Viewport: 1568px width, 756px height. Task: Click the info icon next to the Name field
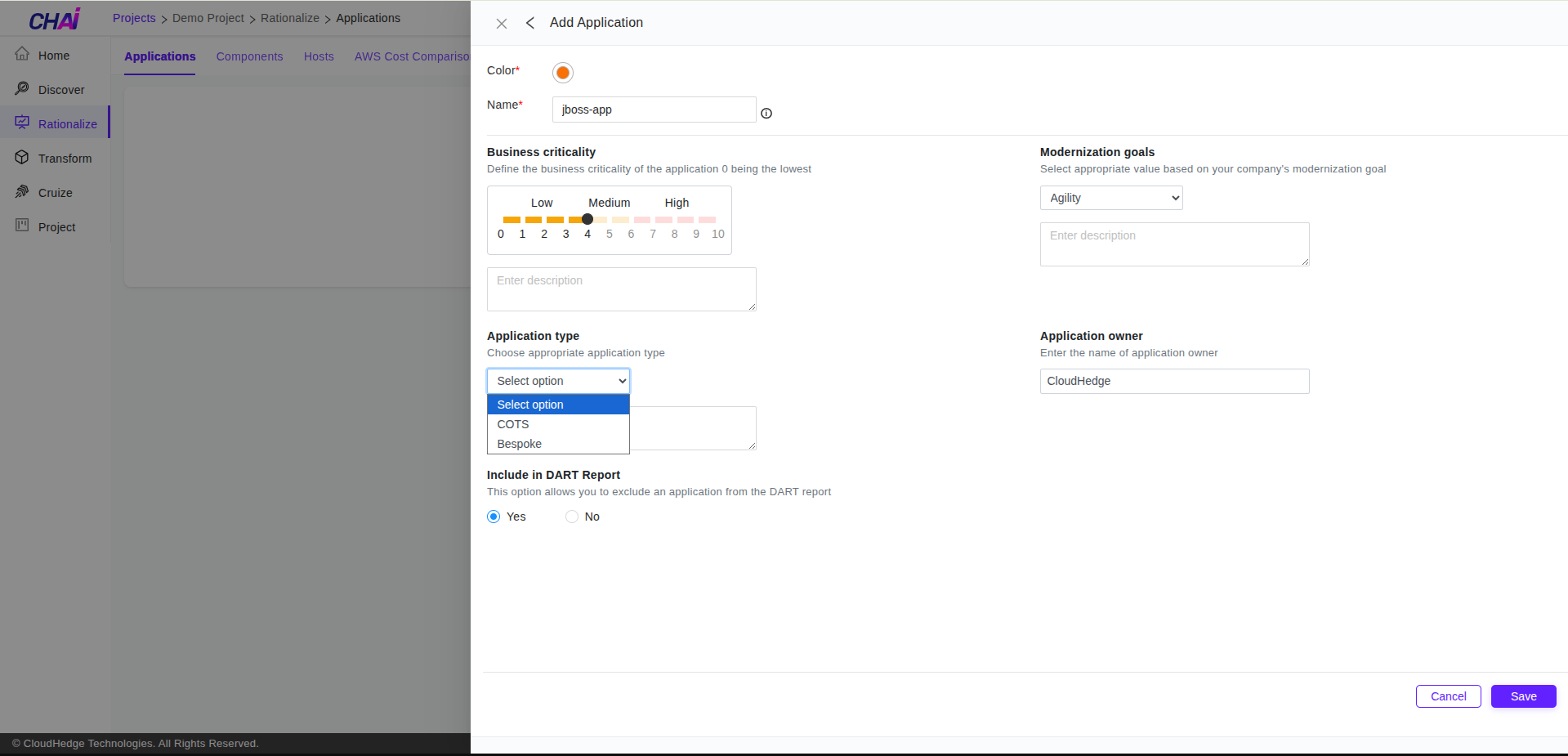point(766,113)
